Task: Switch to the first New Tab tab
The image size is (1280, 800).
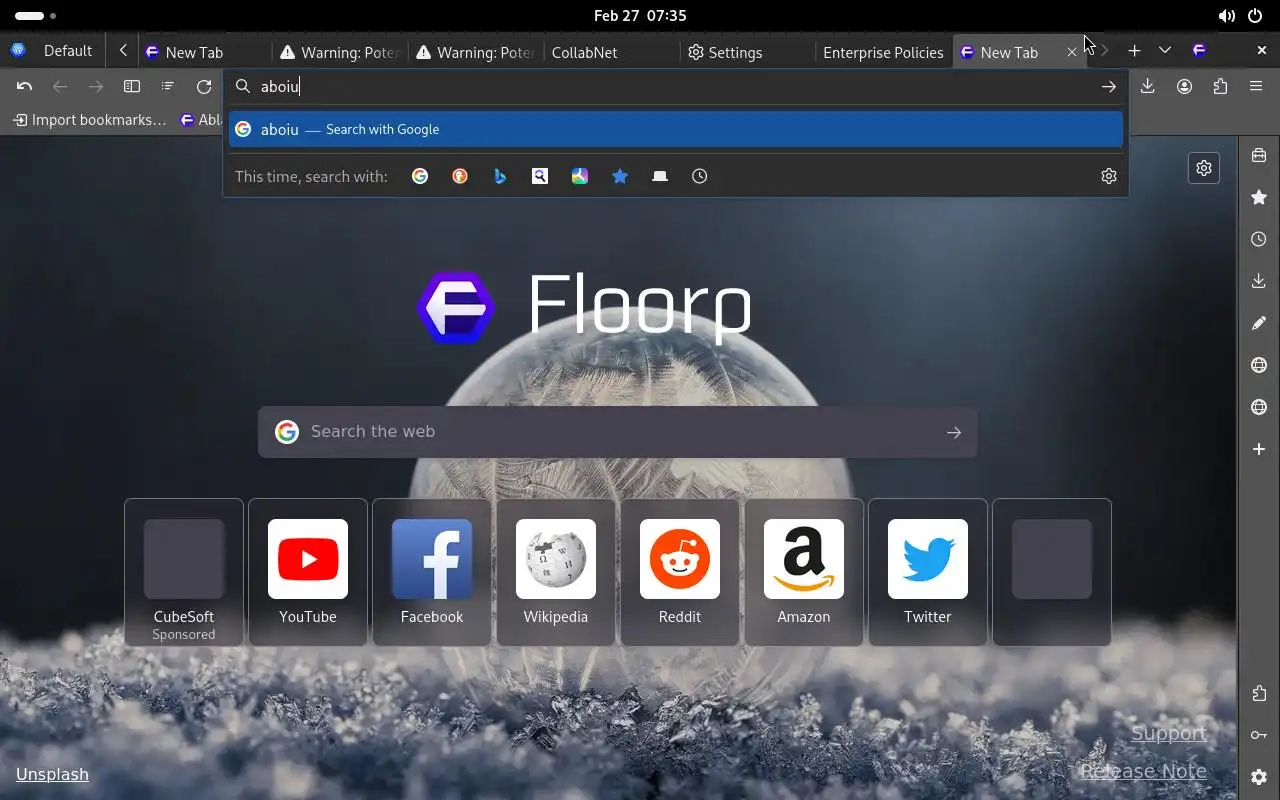Action: click(x=204, y=52)
